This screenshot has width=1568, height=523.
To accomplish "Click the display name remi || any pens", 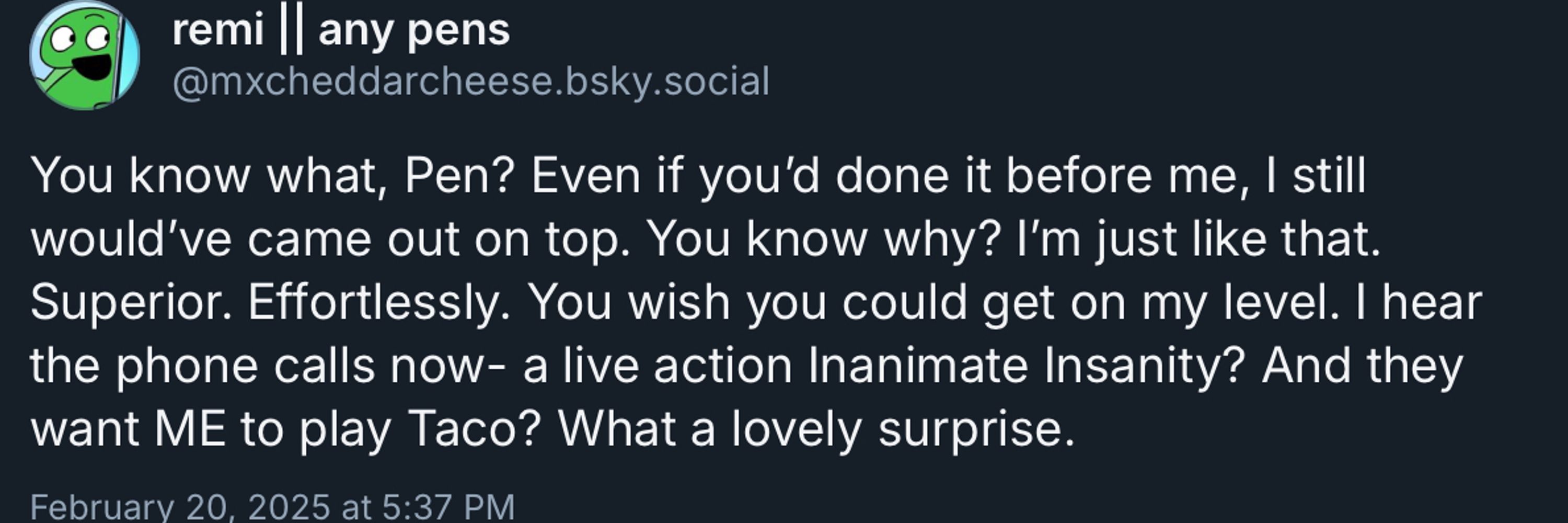I will pos(341,31).
